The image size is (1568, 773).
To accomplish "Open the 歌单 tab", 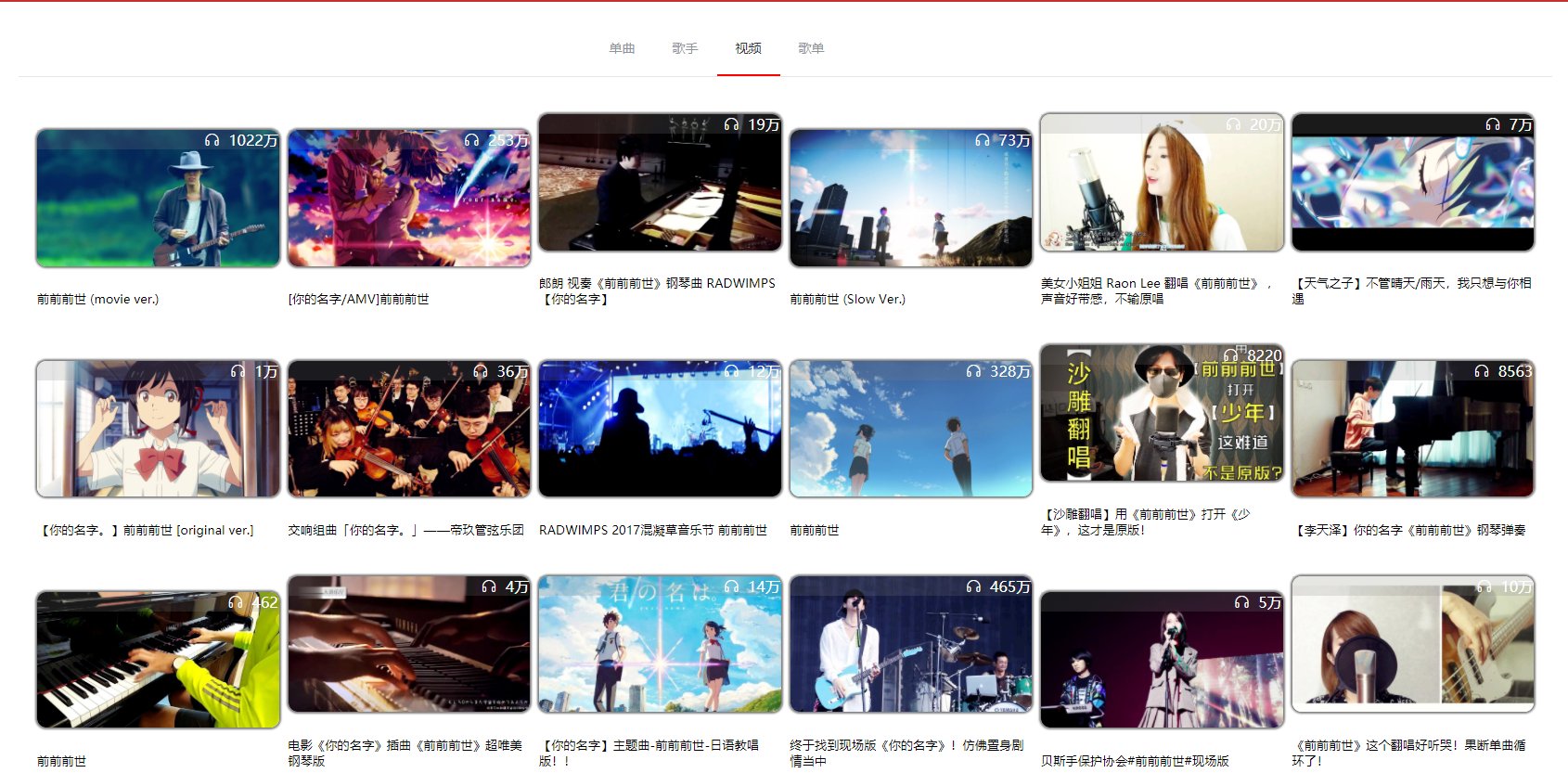I will click(x=811, y=48).
